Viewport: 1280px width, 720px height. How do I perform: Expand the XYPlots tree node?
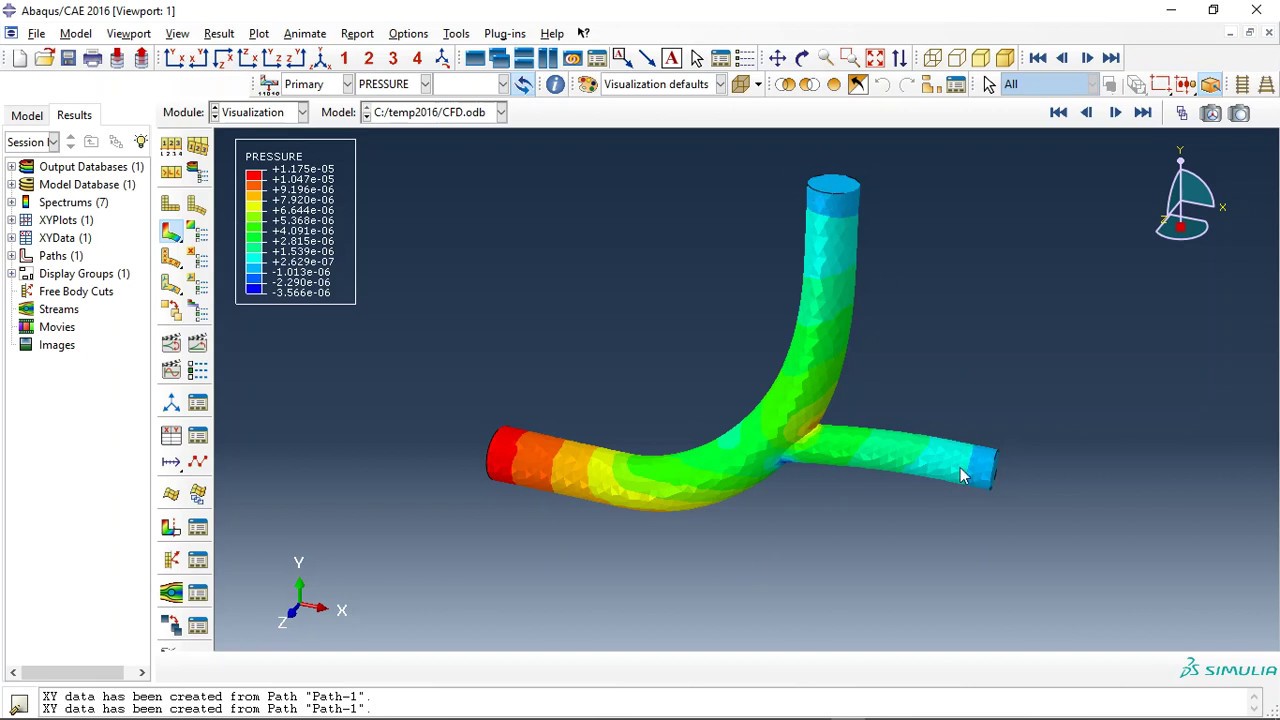pos(12,220)
